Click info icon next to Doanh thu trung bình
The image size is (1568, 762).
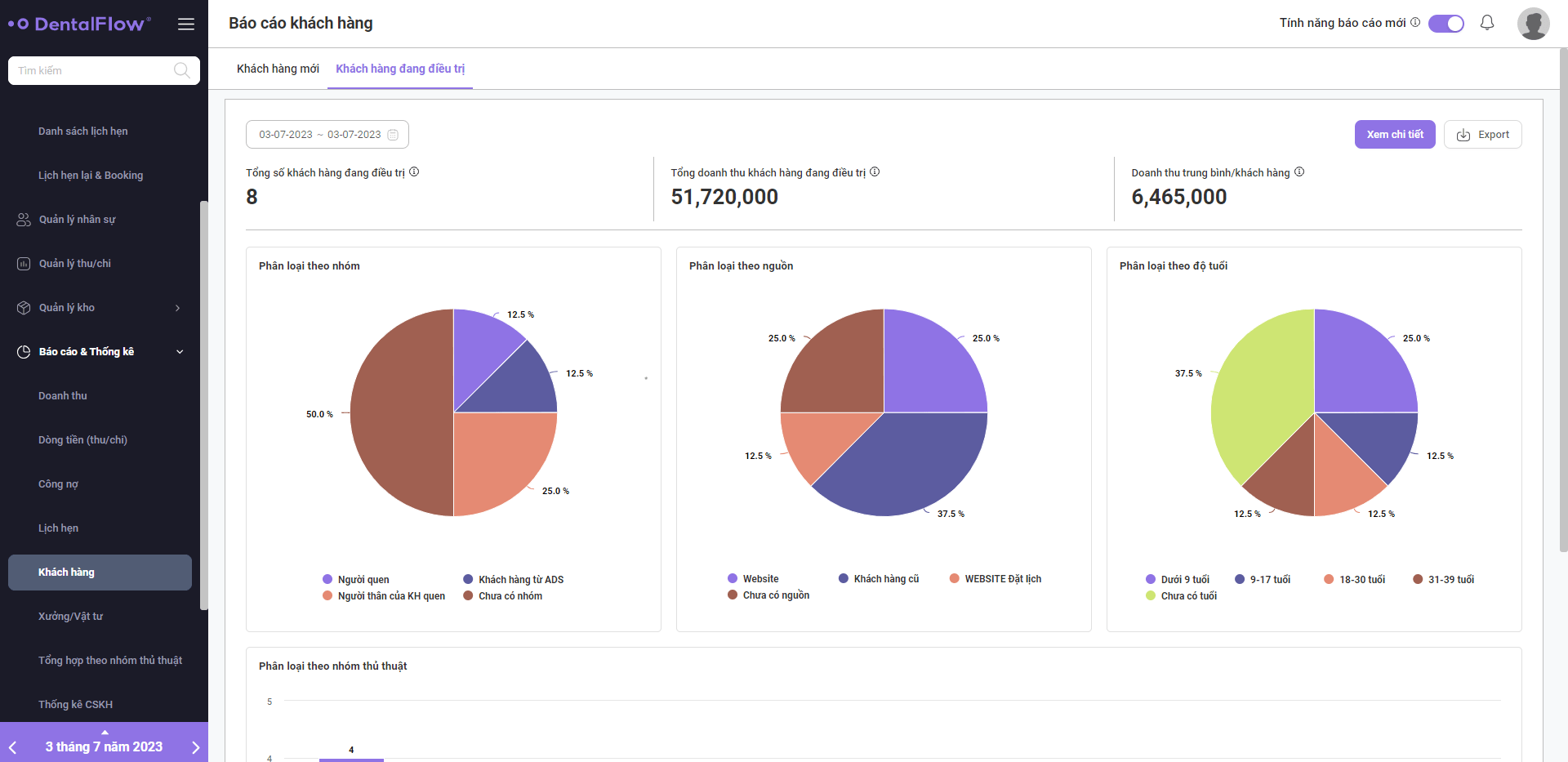[x=1299, y=172]
